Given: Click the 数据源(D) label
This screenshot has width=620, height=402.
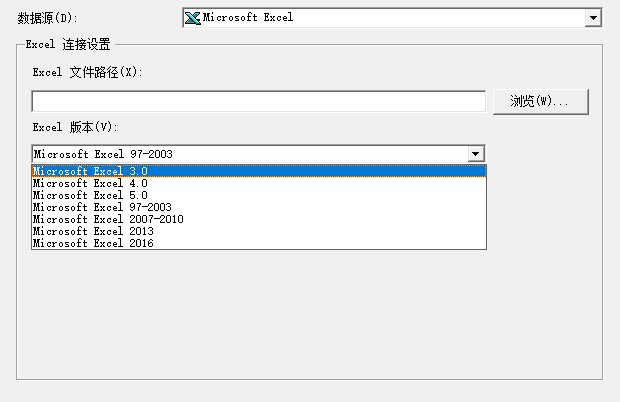Looking at the screenshot, I should (47, 18).
